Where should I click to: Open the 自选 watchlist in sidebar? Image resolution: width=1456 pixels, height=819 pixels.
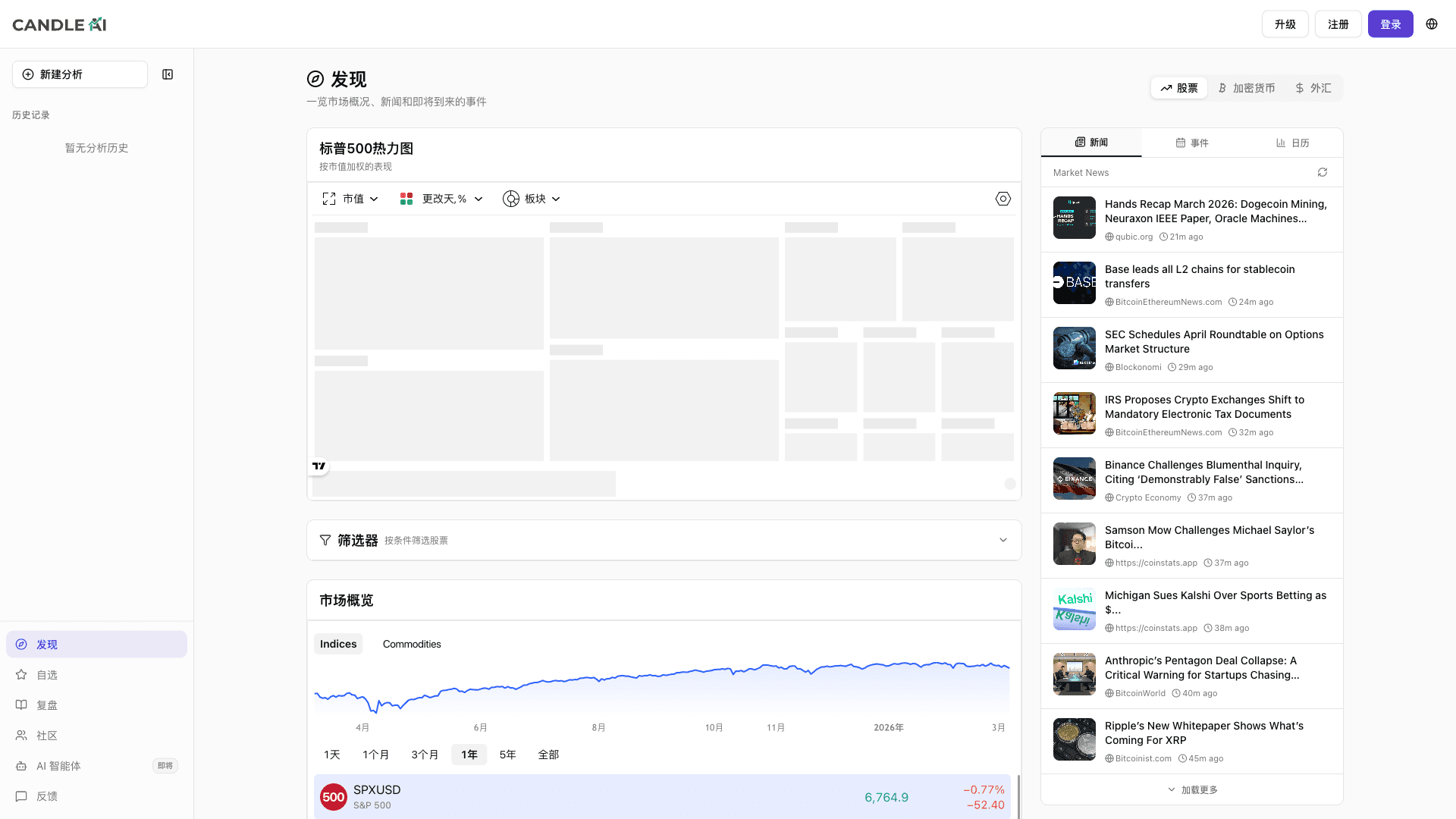(x=47, y=674)
